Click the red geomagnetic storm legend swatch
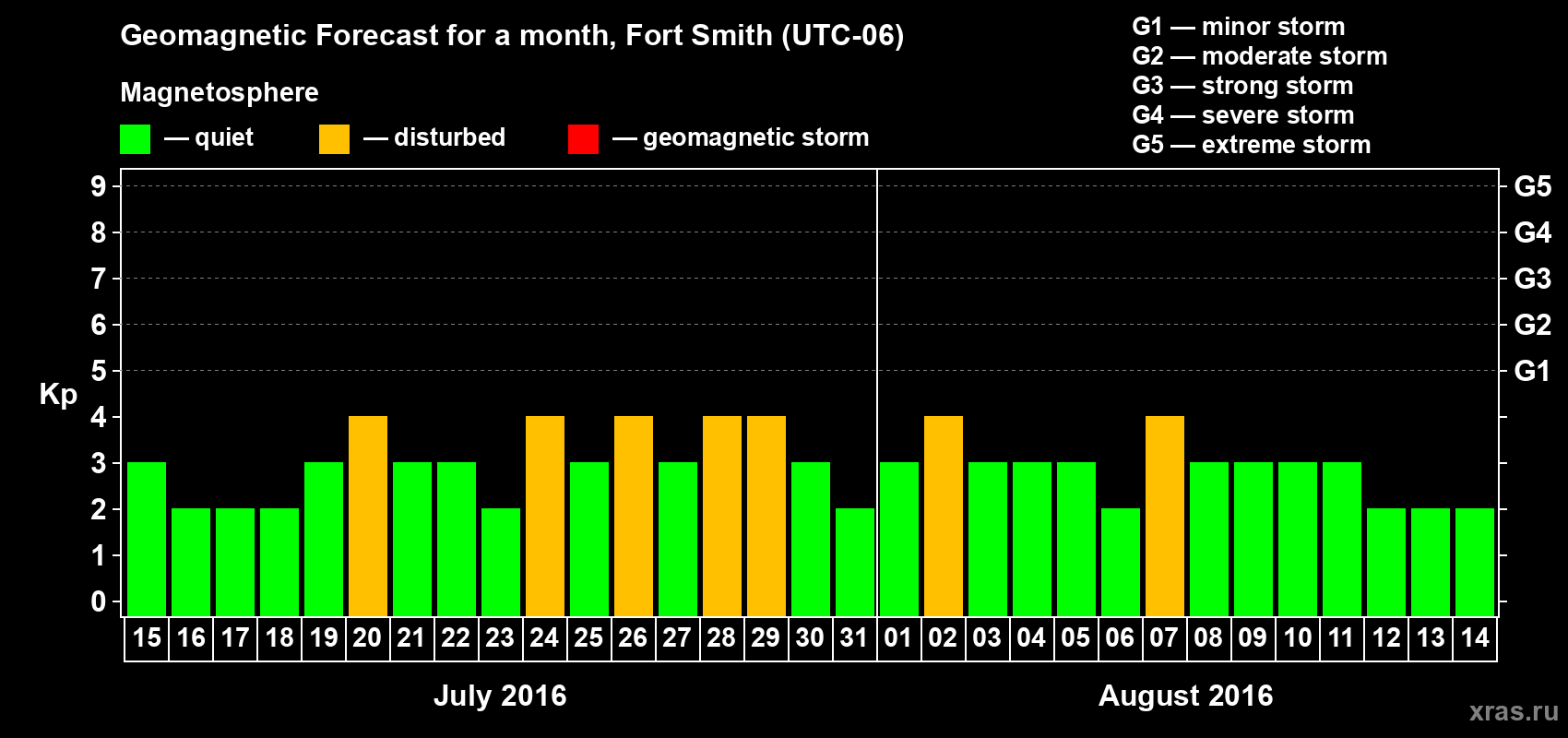 pos(583,139)
